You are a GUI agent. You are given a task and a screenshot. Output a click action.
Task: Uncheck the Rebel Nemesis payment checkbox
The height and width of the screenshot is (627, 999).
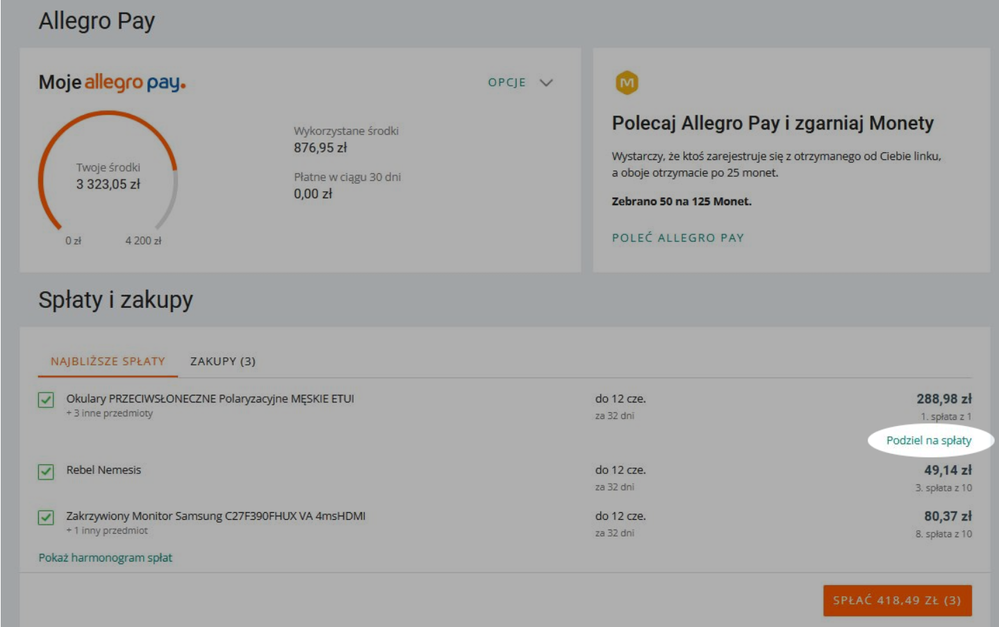[x=46, y=472]
